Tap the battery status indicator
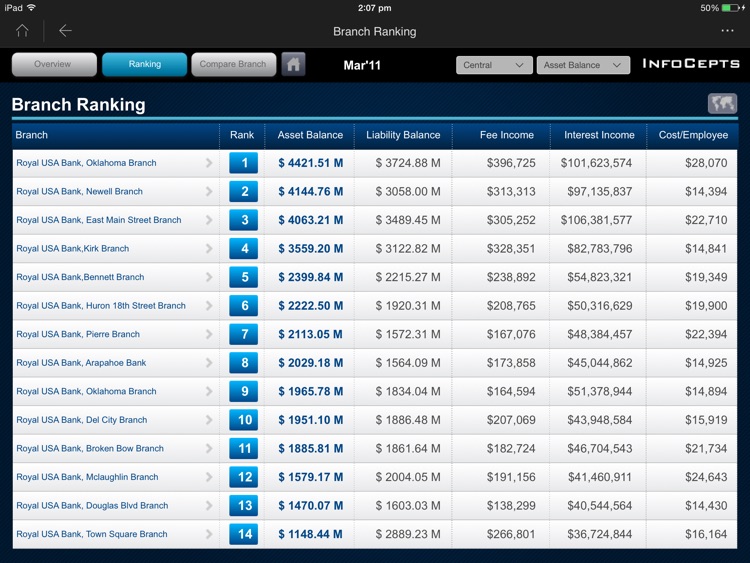Viewport: 750px width, 563px height. [732, 8]
